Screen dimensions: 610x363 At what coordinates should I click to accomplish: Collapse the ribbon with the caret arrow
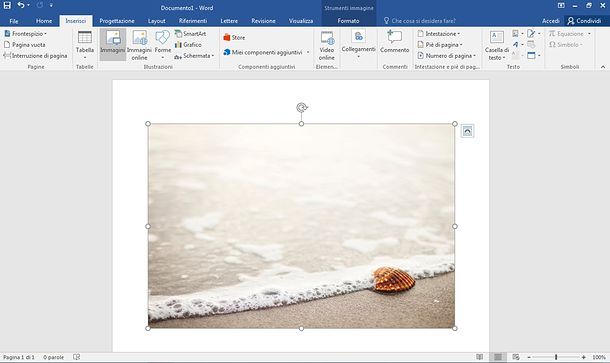[x=603, y=67]
